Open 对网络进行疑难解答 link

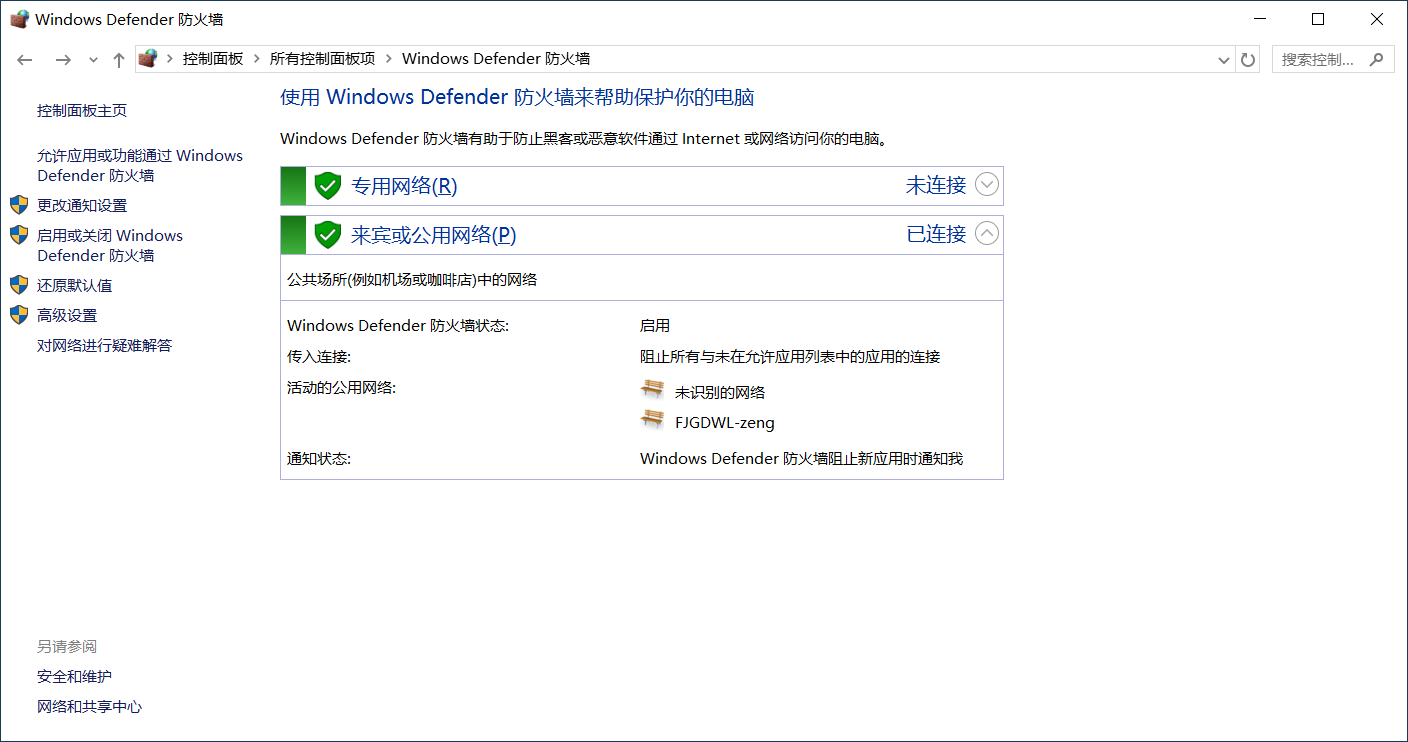(105, 345)
